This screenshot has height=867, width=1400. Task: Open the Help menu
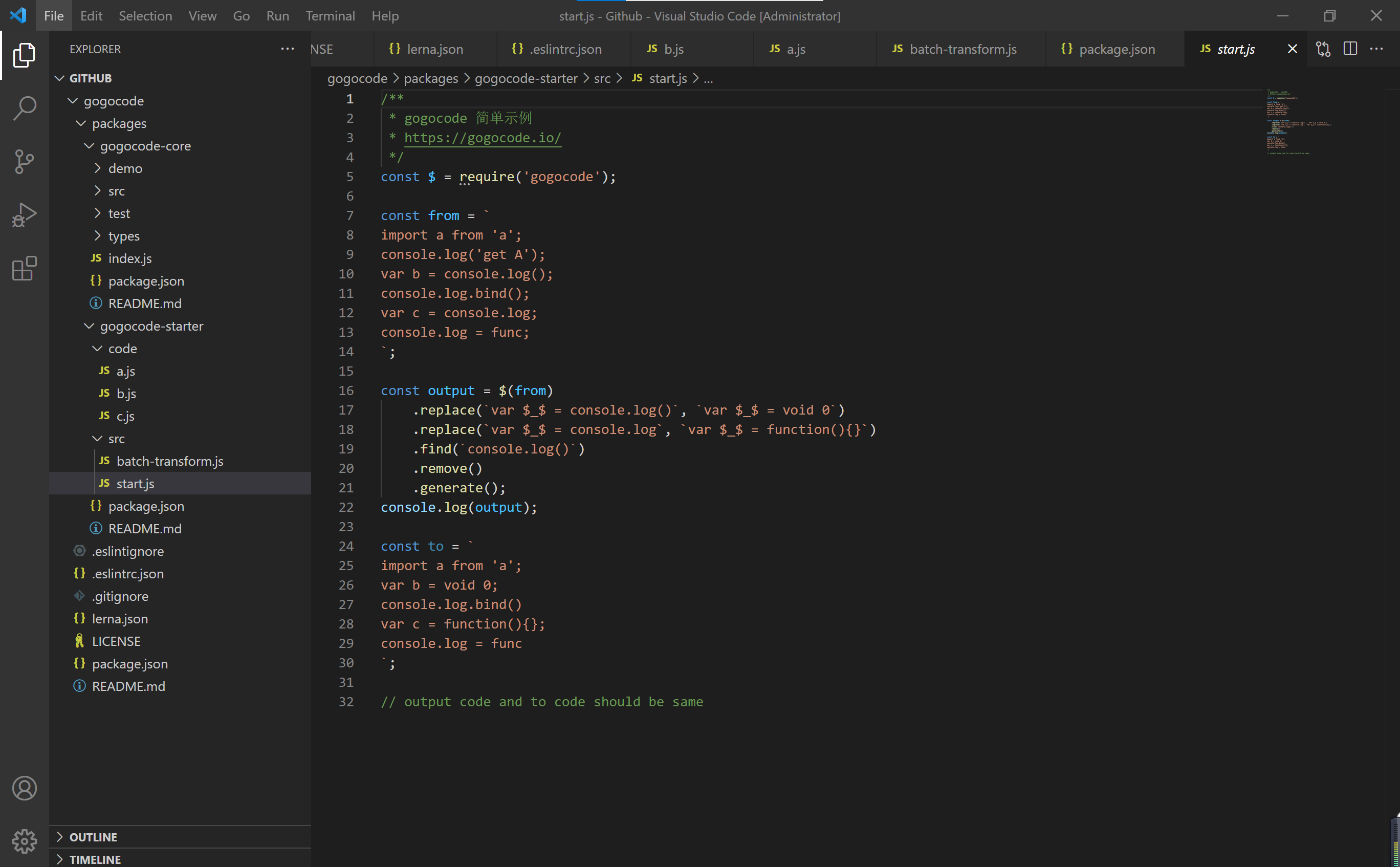[x=385, y=15]
